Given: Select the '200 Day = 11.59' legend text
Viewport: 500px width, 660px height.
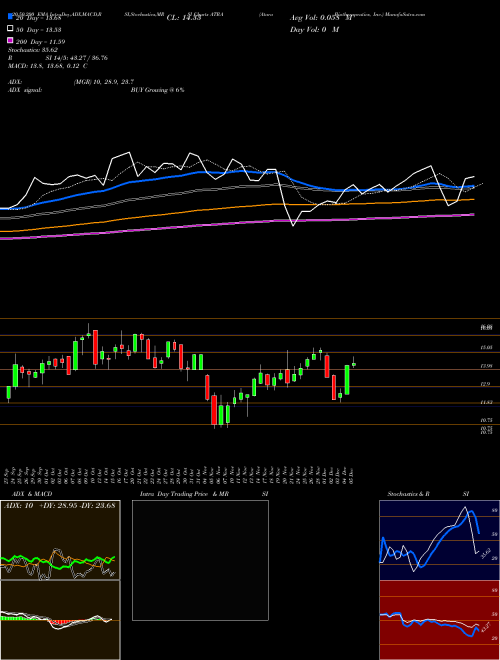Looking at the screenshot, I should point(40,42).
